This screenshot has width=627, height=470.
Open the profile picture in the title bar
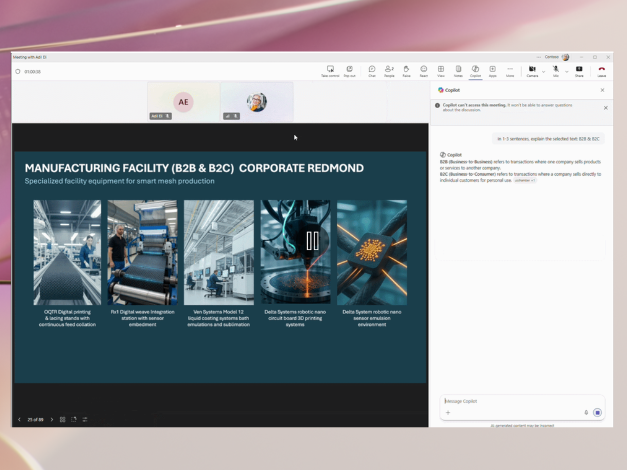[565, 57]
